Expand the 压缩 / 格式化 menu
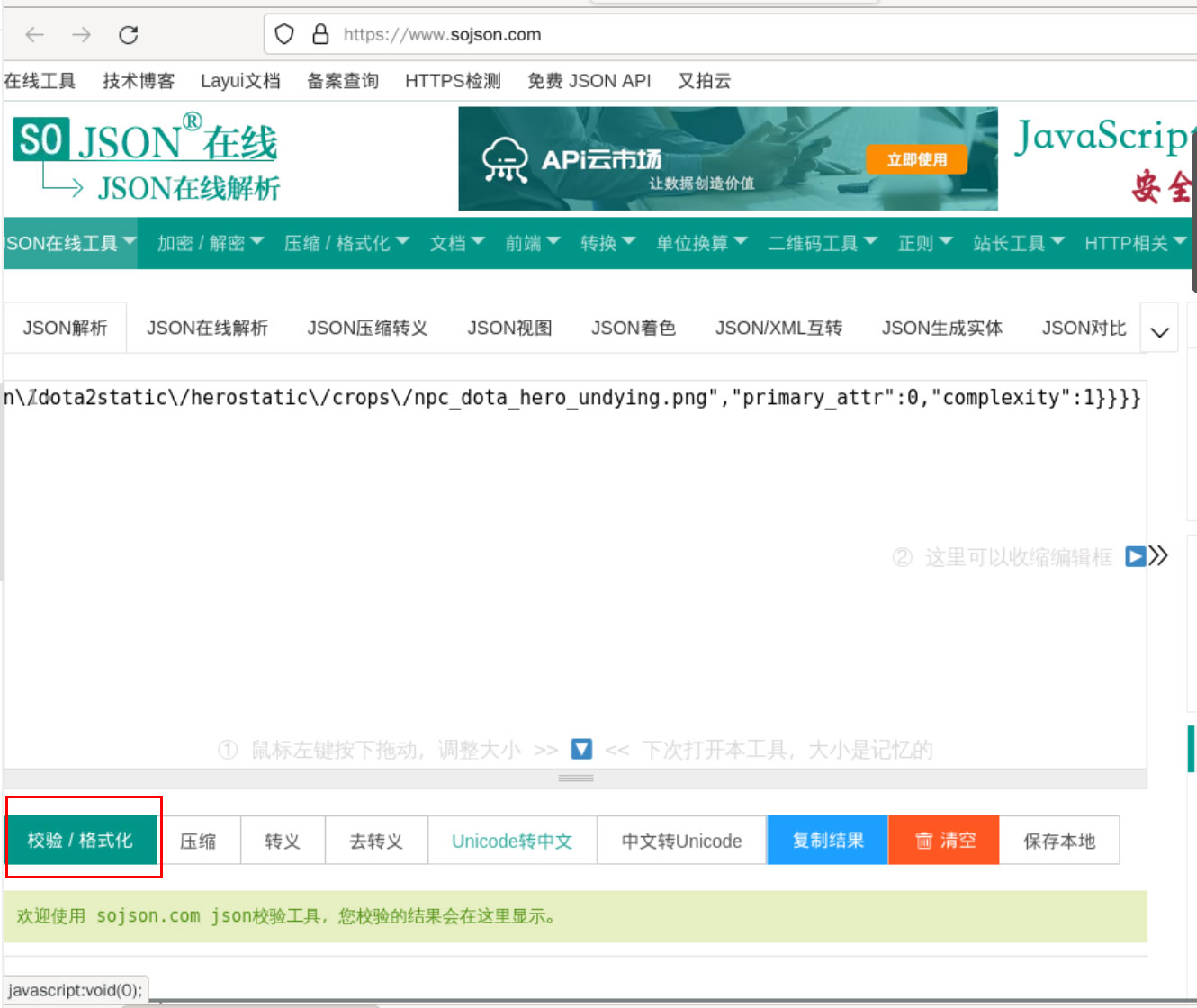1197x1008 pixels. click(x=346, y=243)
